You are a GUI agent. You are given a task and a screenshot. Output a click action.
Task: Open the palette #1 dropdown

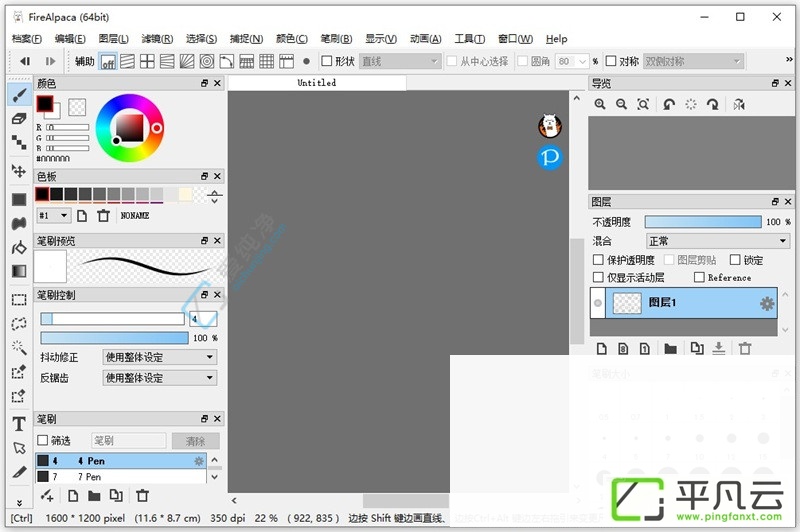53,216
